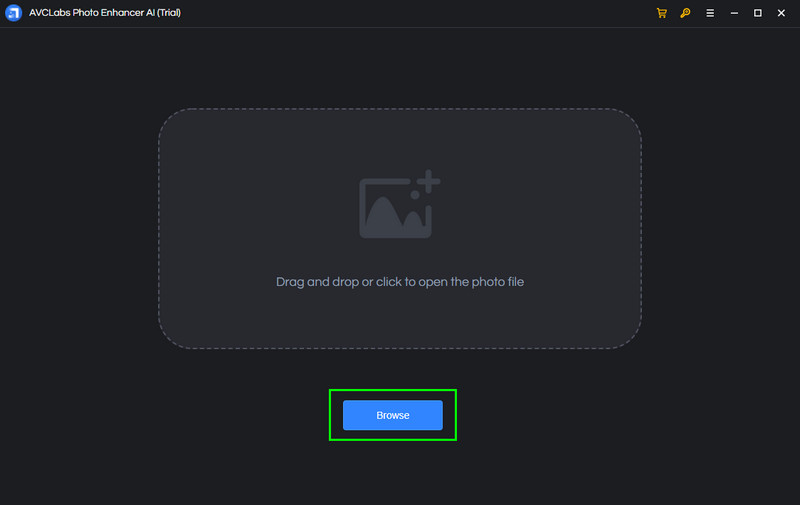This screenshot has height=505, width=800.
Task: Maximize the Photo Enhancer AI window
Action: tap(757, 13)
